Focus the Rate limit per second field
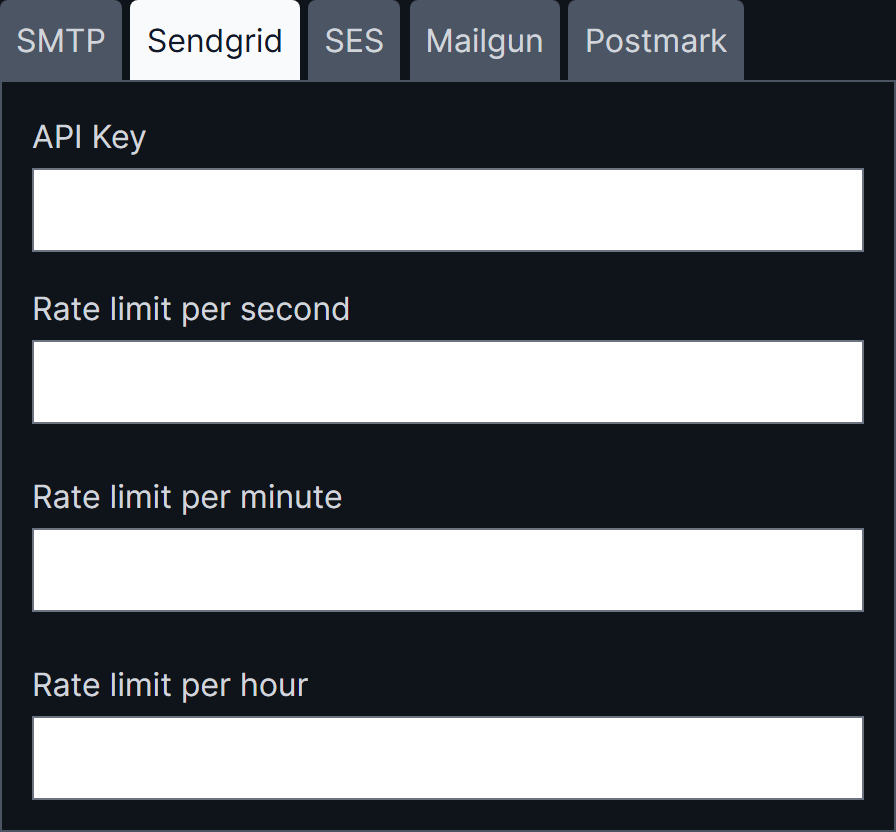Viewport: 896px width, 832px height. tap(448, 382)
